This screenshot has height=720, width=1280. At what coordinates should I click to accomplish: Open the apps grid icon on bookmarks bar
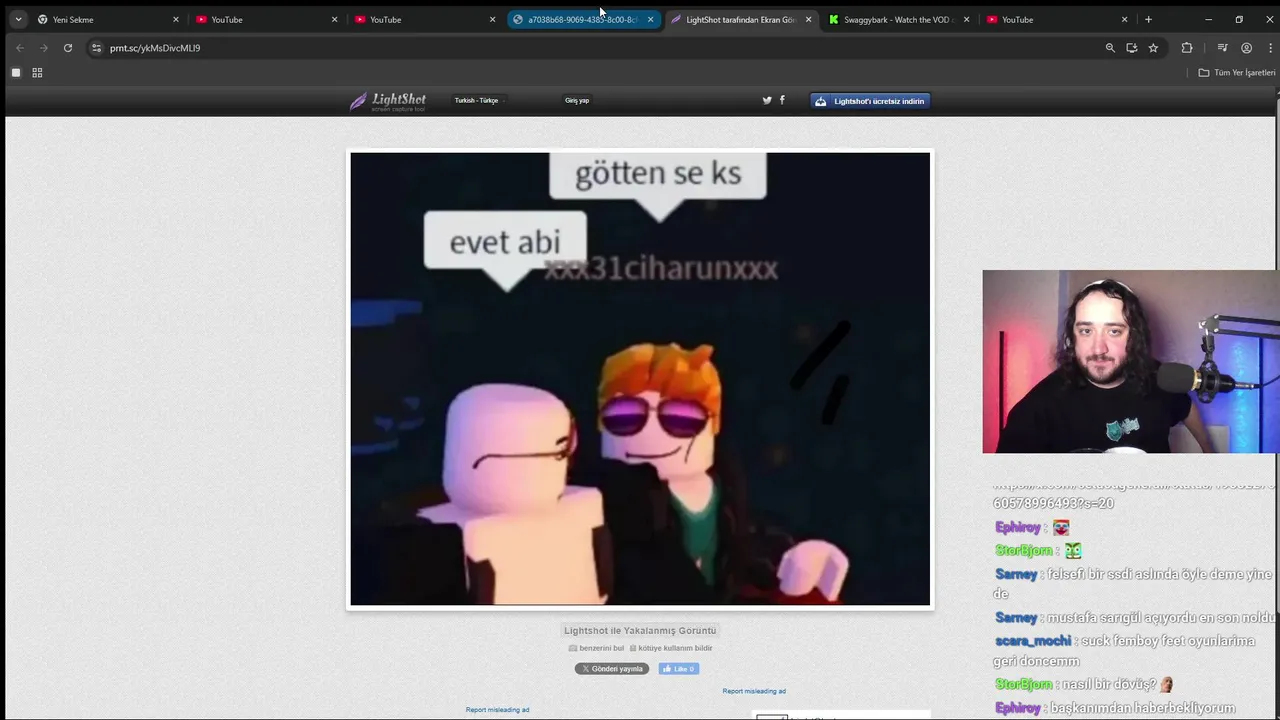37,72
